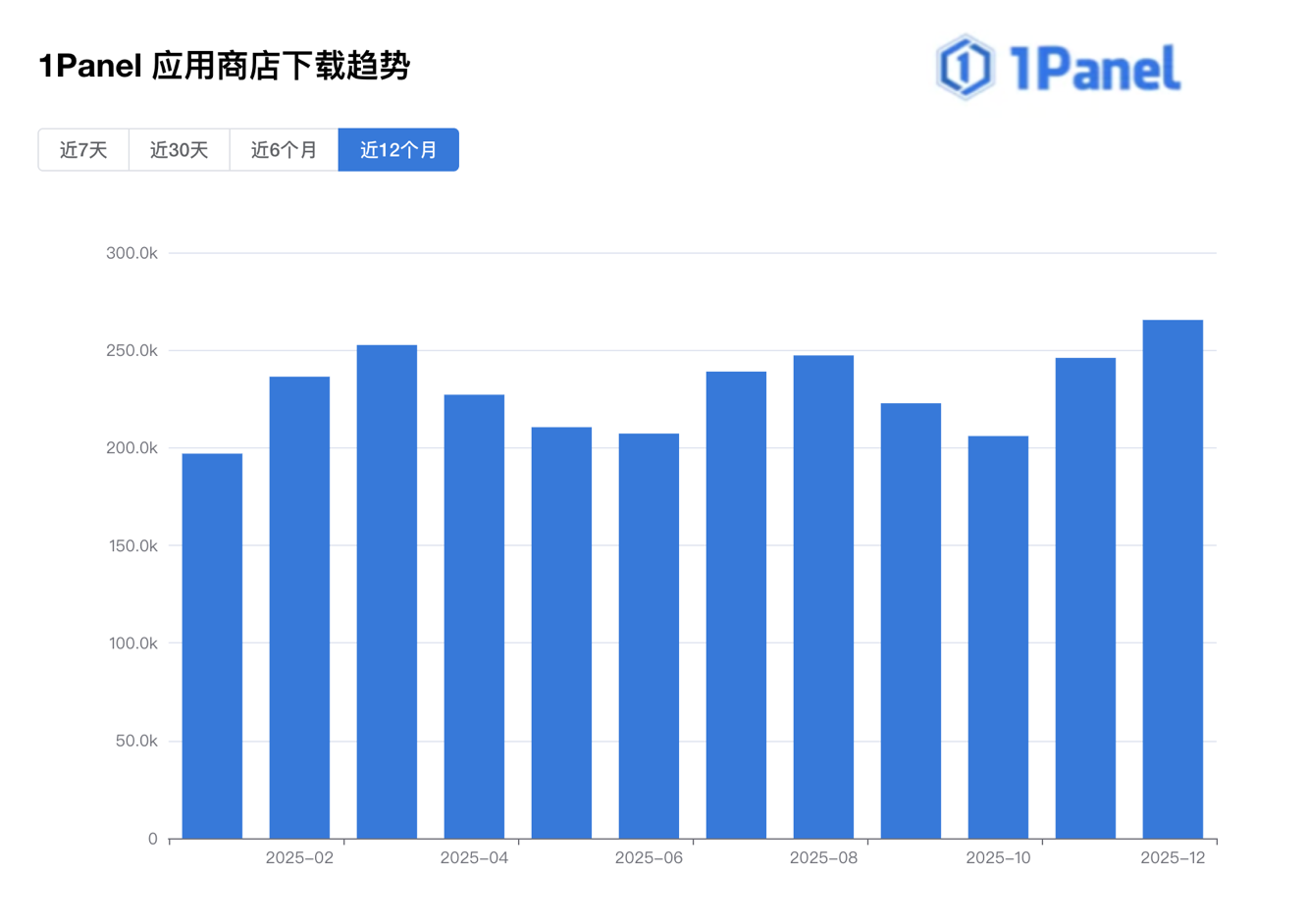Select the 近30天 time range tab
Image resolution: width=1307 pixels, height=924 pixels.
point(179,149)
